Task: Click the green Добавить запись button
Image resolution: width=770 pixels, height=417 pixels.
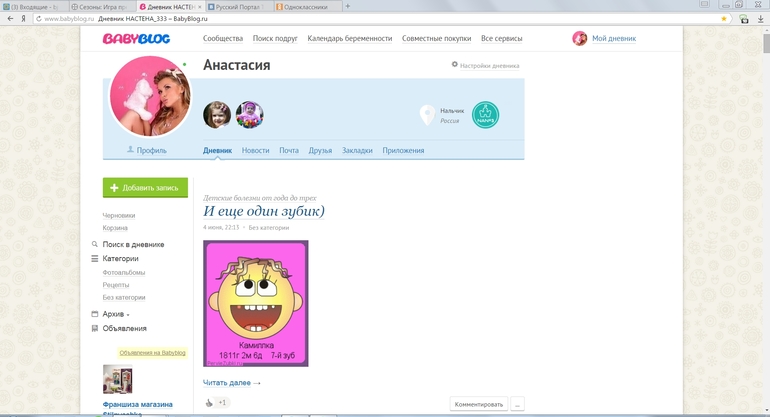Action: (x=145, y=188)
